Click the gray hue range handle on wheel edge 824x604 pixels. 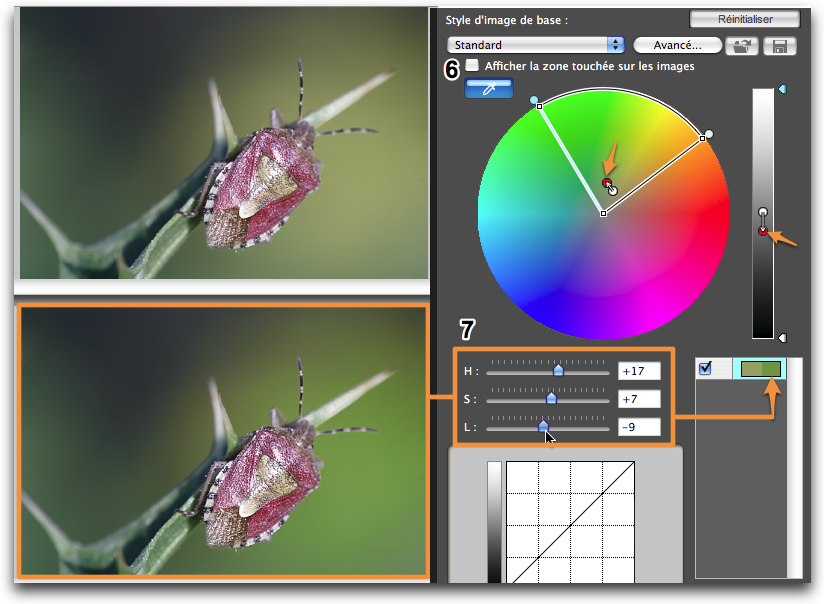[709, 134]
